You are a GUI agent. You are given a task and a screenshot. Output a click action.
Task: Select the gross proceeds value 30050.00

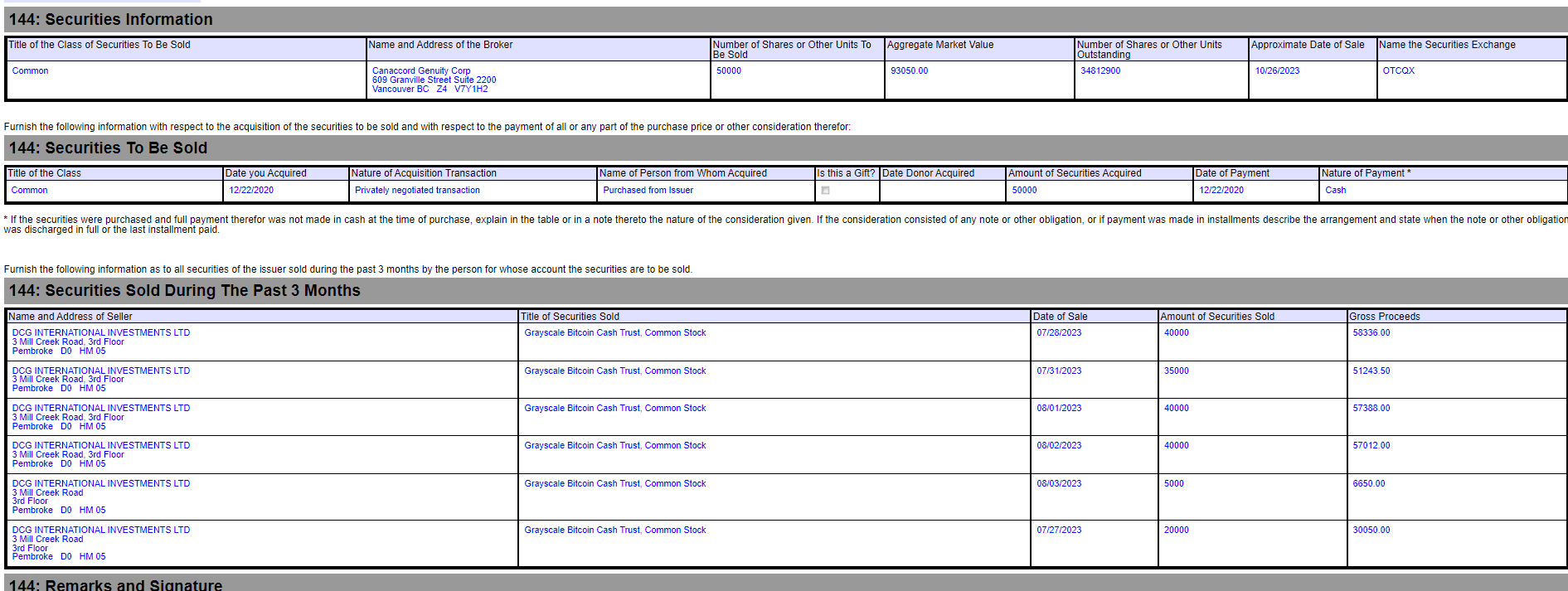[x=1371, y=530]
